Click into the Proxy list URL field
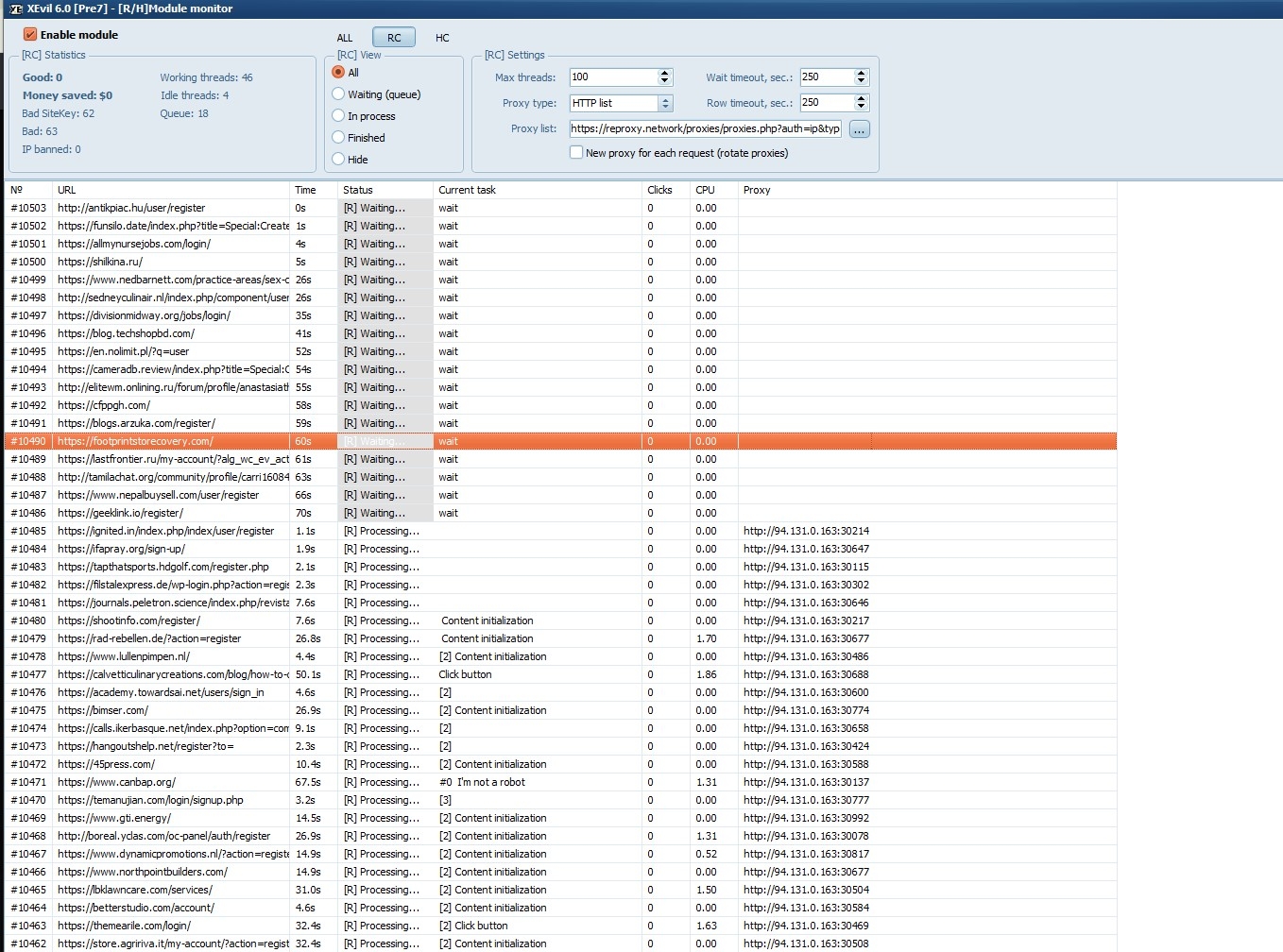Image resolution: width=1283 pixels, height=952 pixels. coord(704,128)
